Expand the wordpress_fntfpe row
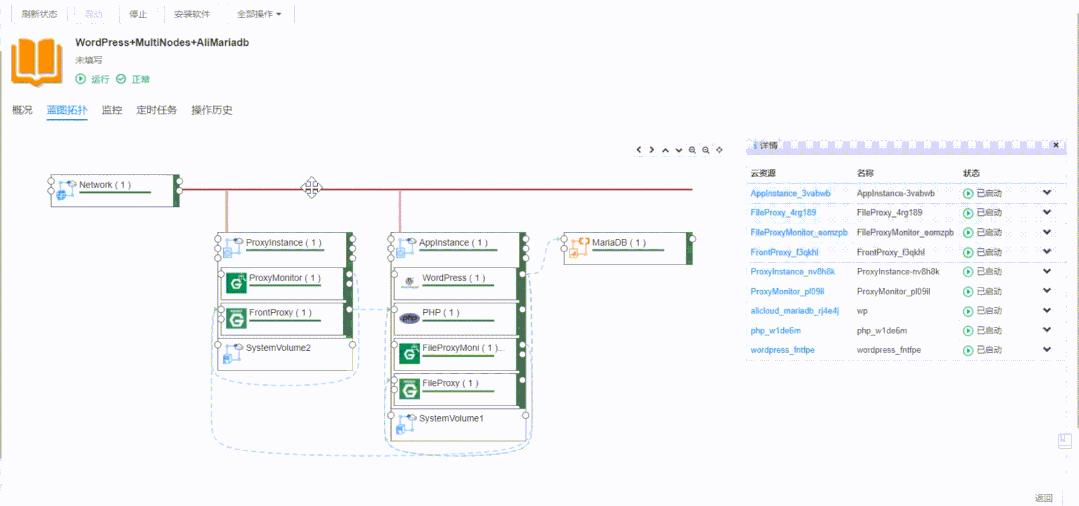Viewport: 1079px width, 506px height. tap(1047, 350)
